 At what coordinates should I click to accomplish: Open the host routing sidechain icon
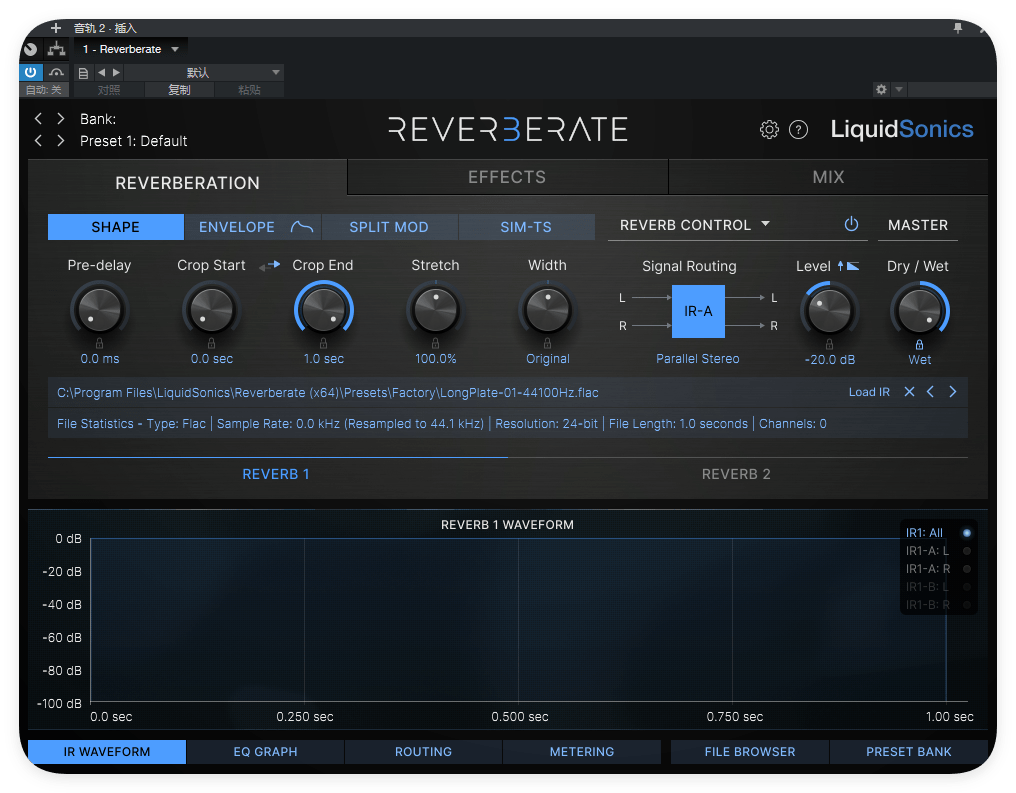pyautogui.click(x=56, y=49)
